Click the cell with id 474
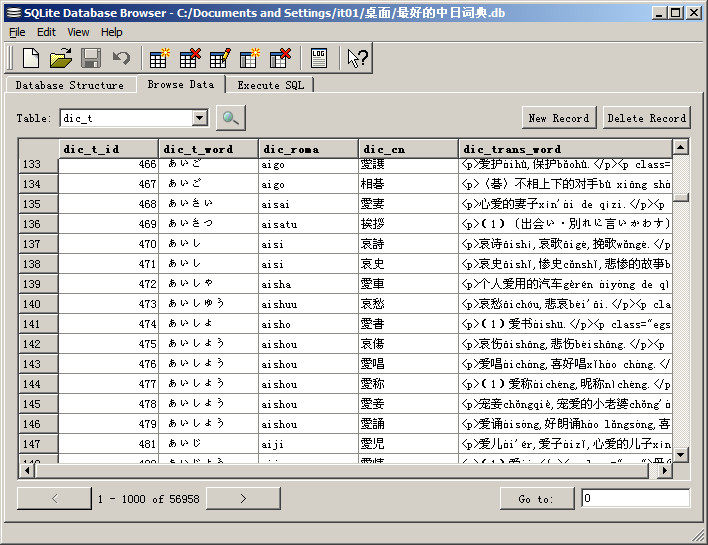The image size is (708, 545). [x=108, y=324]
